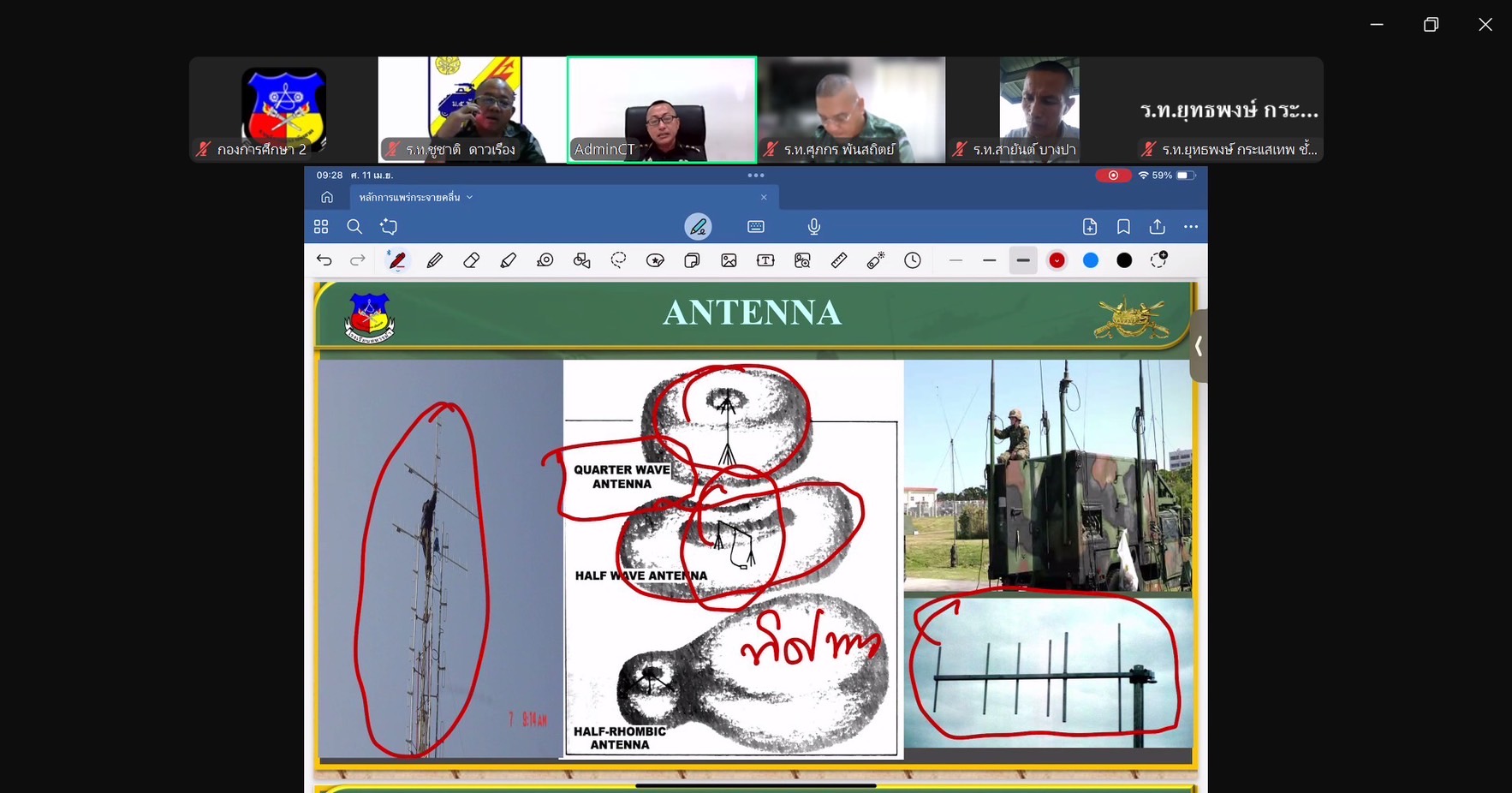Turn on the Laser pointer tool

[x=875, y=260]
